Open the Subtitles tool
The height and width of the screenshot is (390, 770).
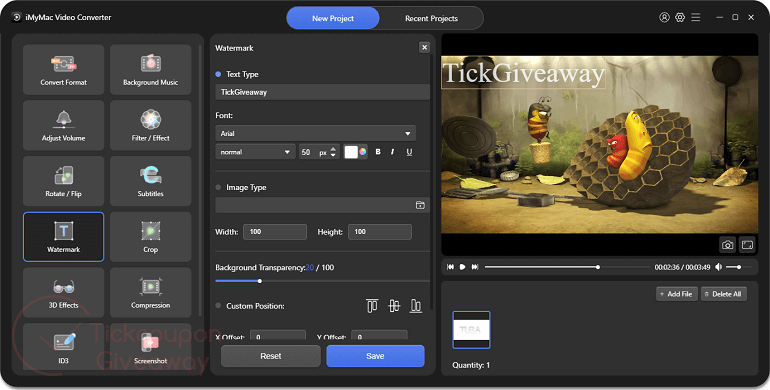click(150, 181)
